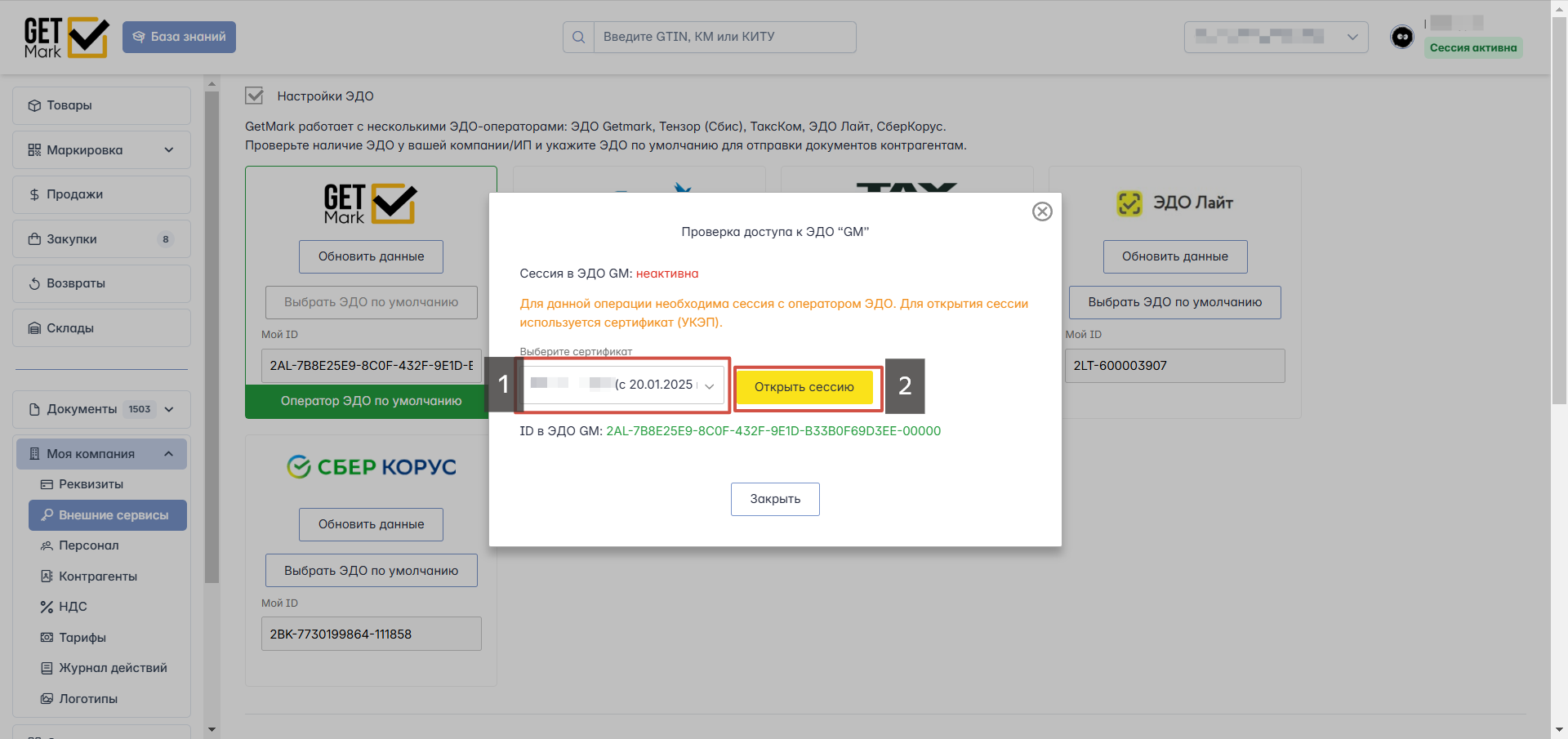Click the Продажи dollar icon

point(34,194)
